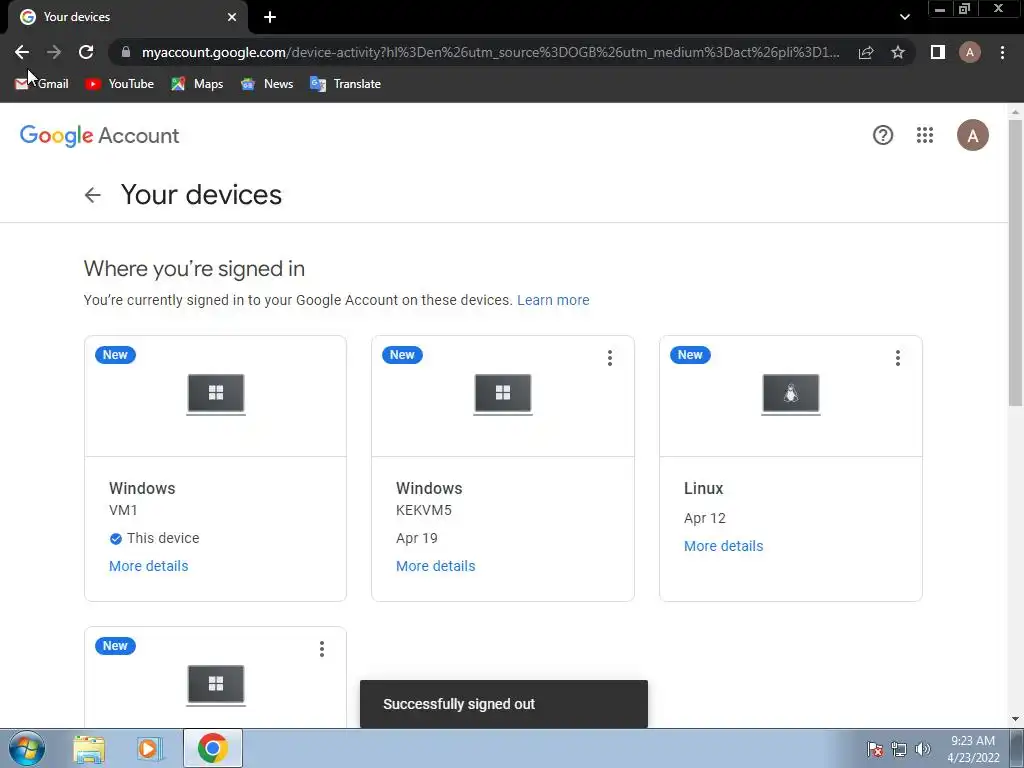The image size is (1024, 768).
Task: Go back with browser back arrow
Action: pos(22,52)
